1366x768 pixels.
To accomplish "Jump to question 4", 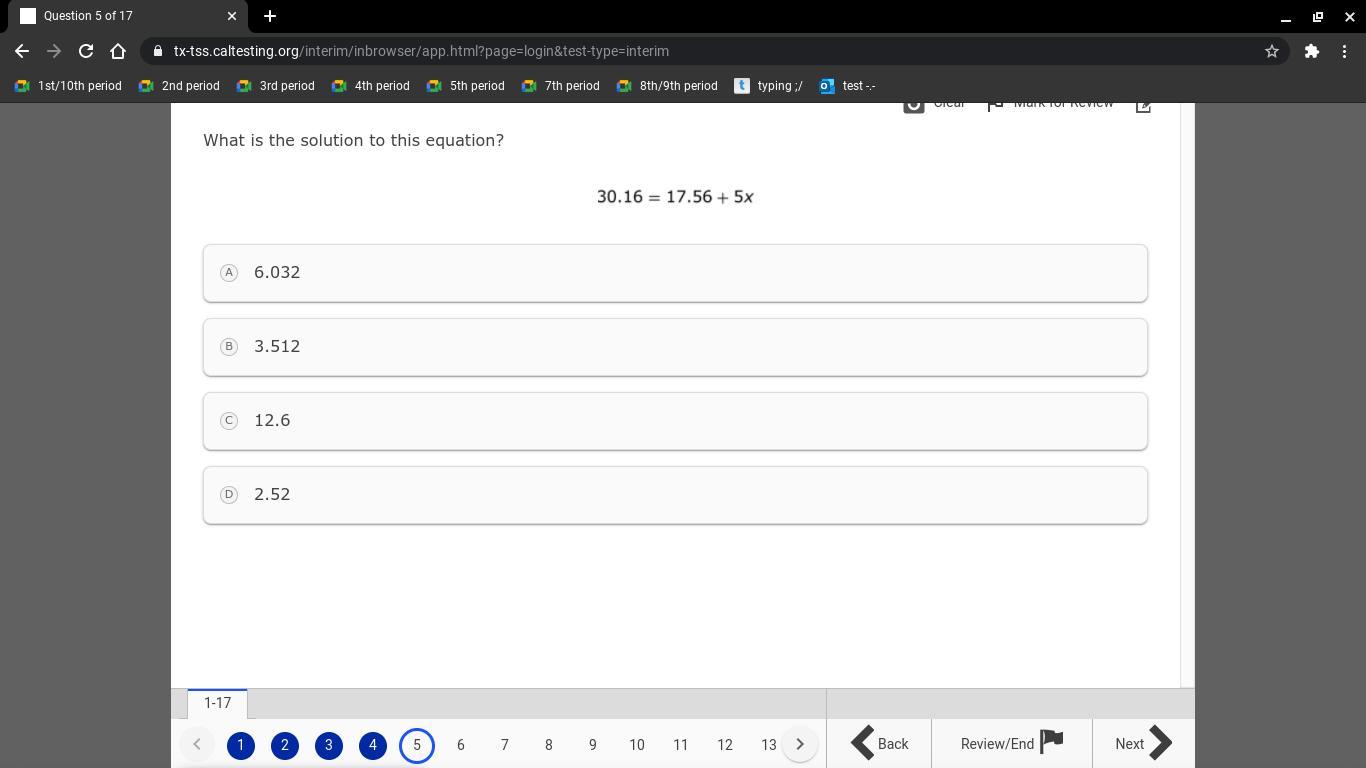I will 373,745.
